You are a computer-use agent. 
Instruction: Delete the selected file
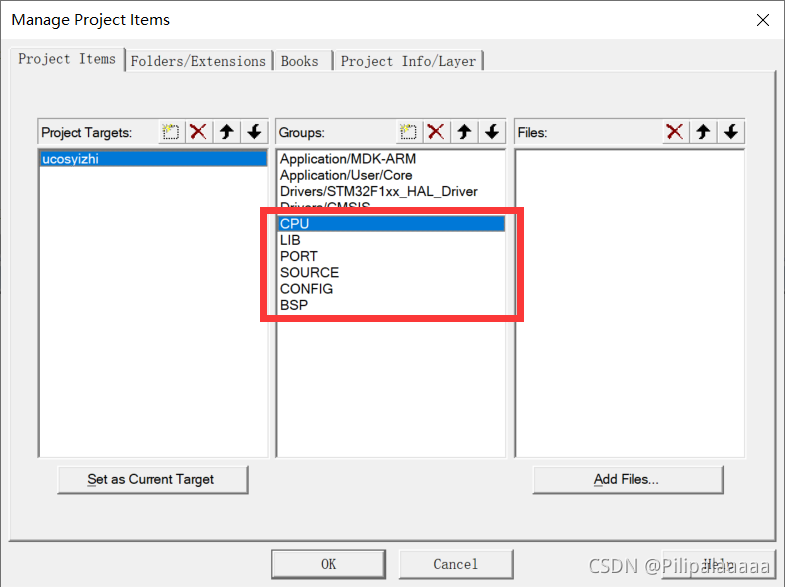pos(675,132)
